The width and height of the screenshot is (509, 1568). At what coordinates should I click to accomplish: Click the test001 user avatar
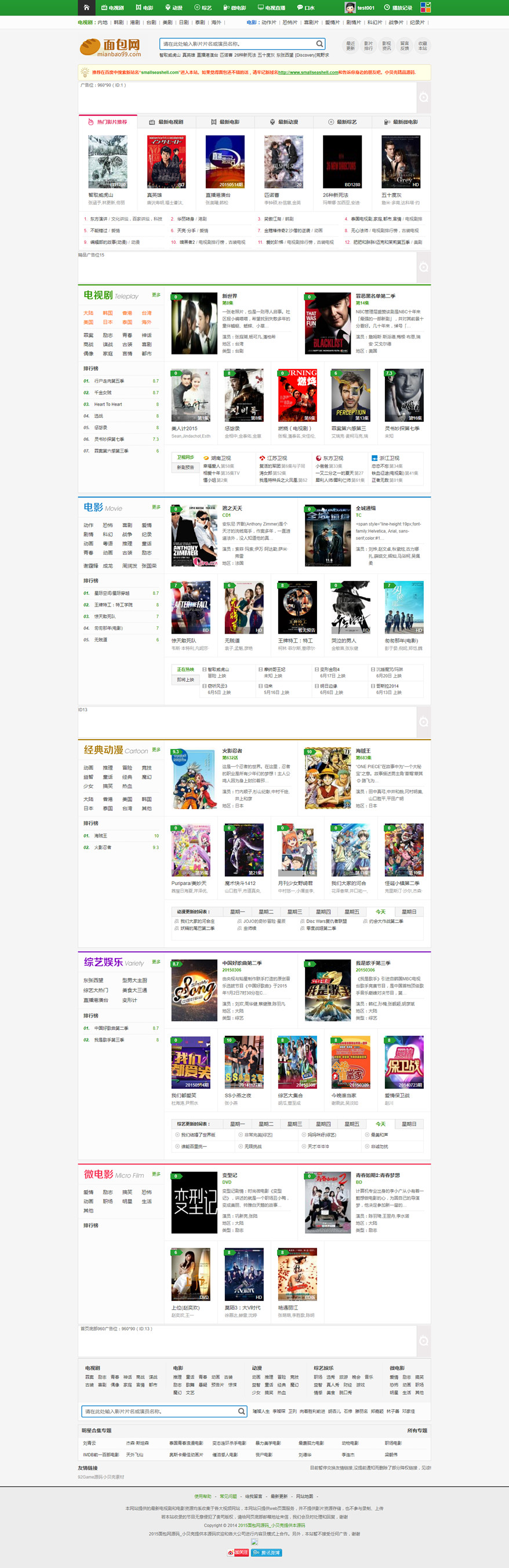tap(350, 8)
